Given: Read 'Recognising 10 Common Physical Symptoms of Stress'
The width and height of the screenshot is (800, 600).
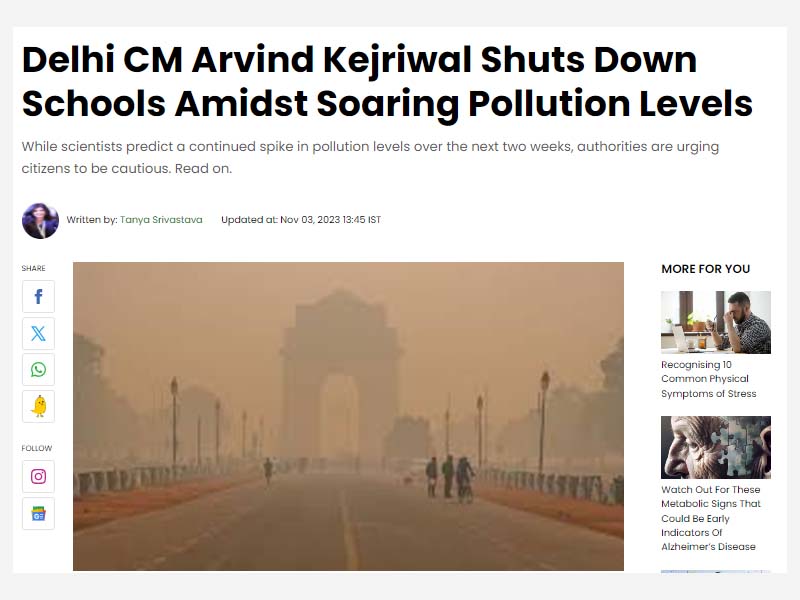Looking at the screenshot, I should point(709,379).
